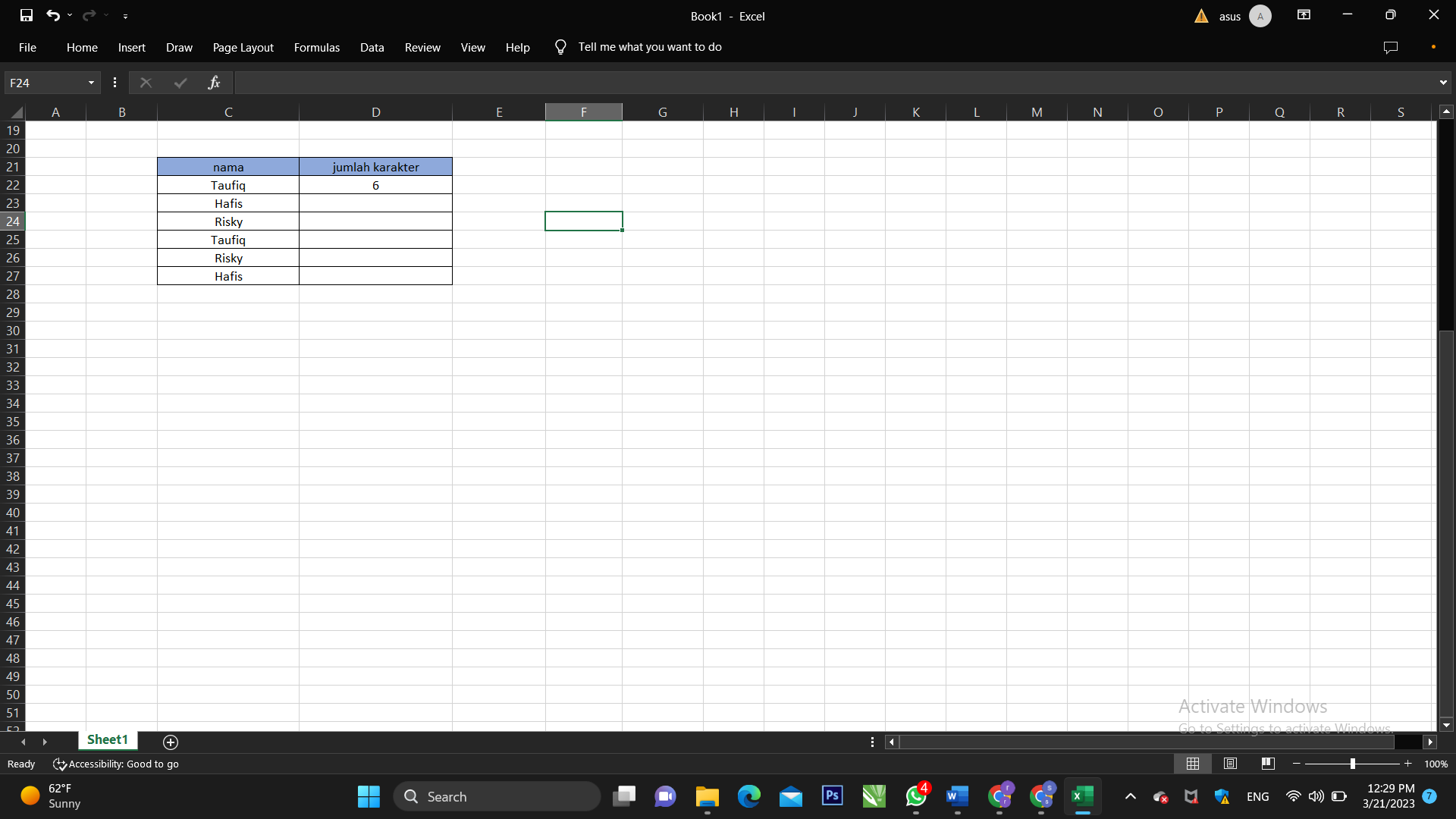Switch to Normal view
Screen dimensions: 1456x819
[1193, 764]
